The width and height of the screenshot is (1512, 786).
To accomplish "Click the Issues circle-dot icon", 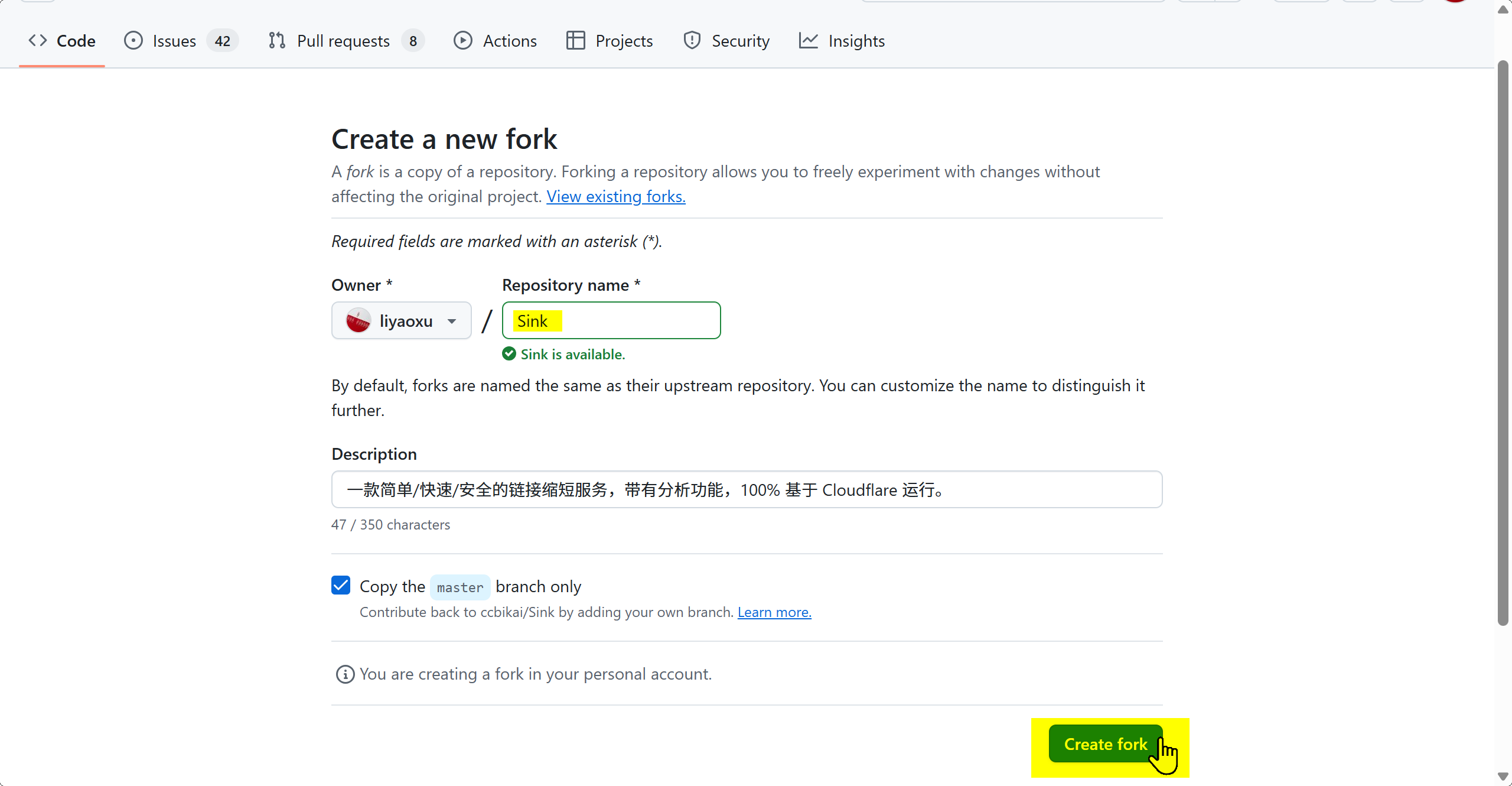I will pos(133,41).
